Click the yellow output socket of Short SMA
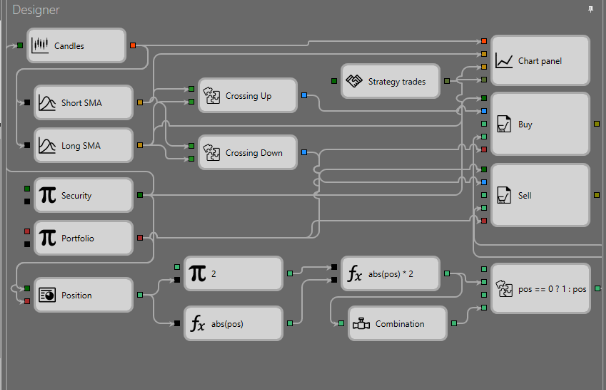Viewport: 606px width, 390px height. 140,102
